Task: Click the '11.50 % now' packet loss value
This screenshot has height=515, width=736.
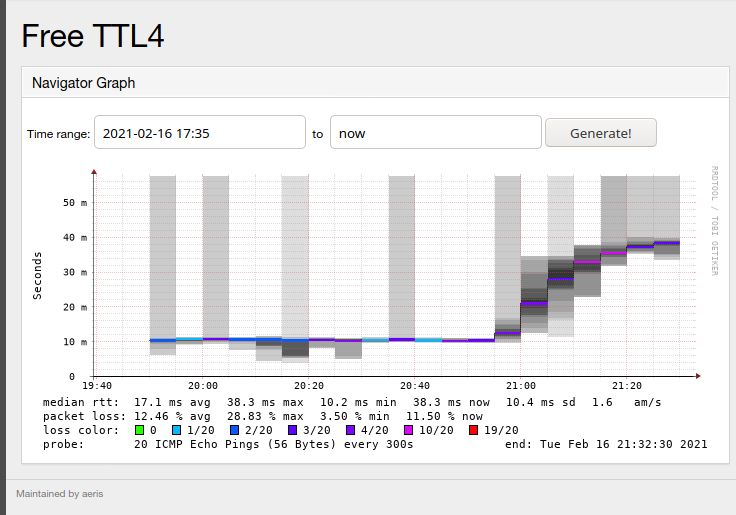Action: (x=445, y=416)
